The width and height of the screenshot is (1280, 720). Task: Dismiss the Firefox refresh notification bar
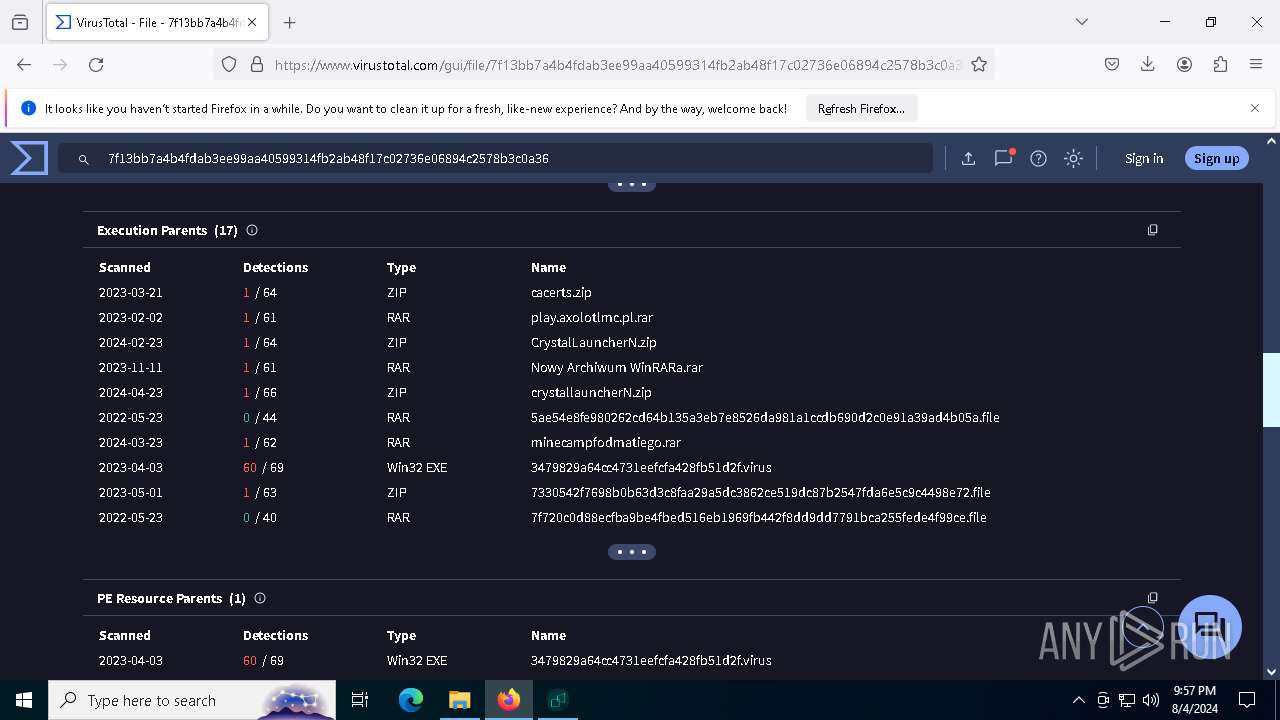pyautogui.click(x=1255, y=108)
